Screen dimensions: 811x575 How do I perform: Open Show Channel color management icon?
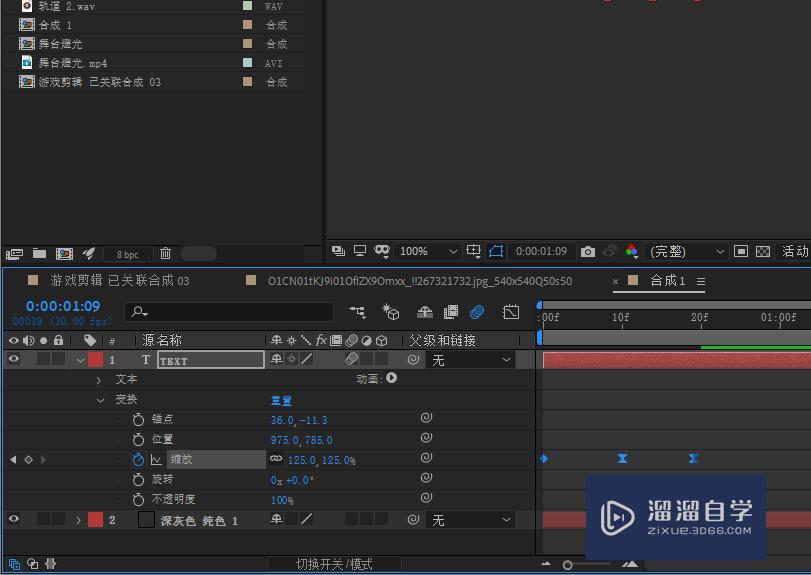(632, 251)
